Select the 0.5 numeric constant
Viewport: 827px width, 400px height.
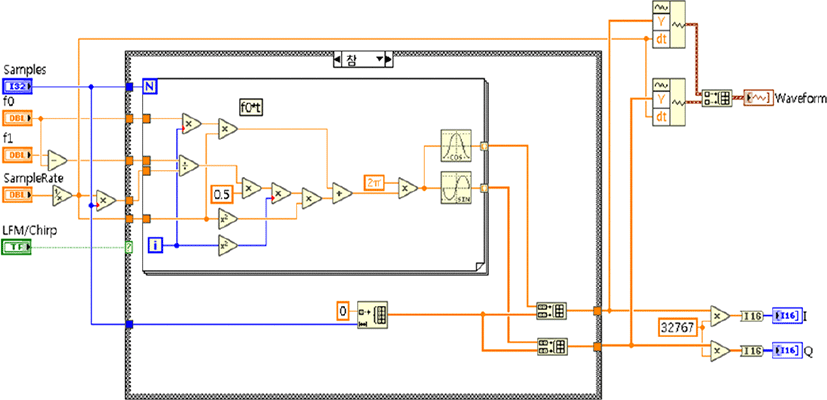click(x=221, y=194)
